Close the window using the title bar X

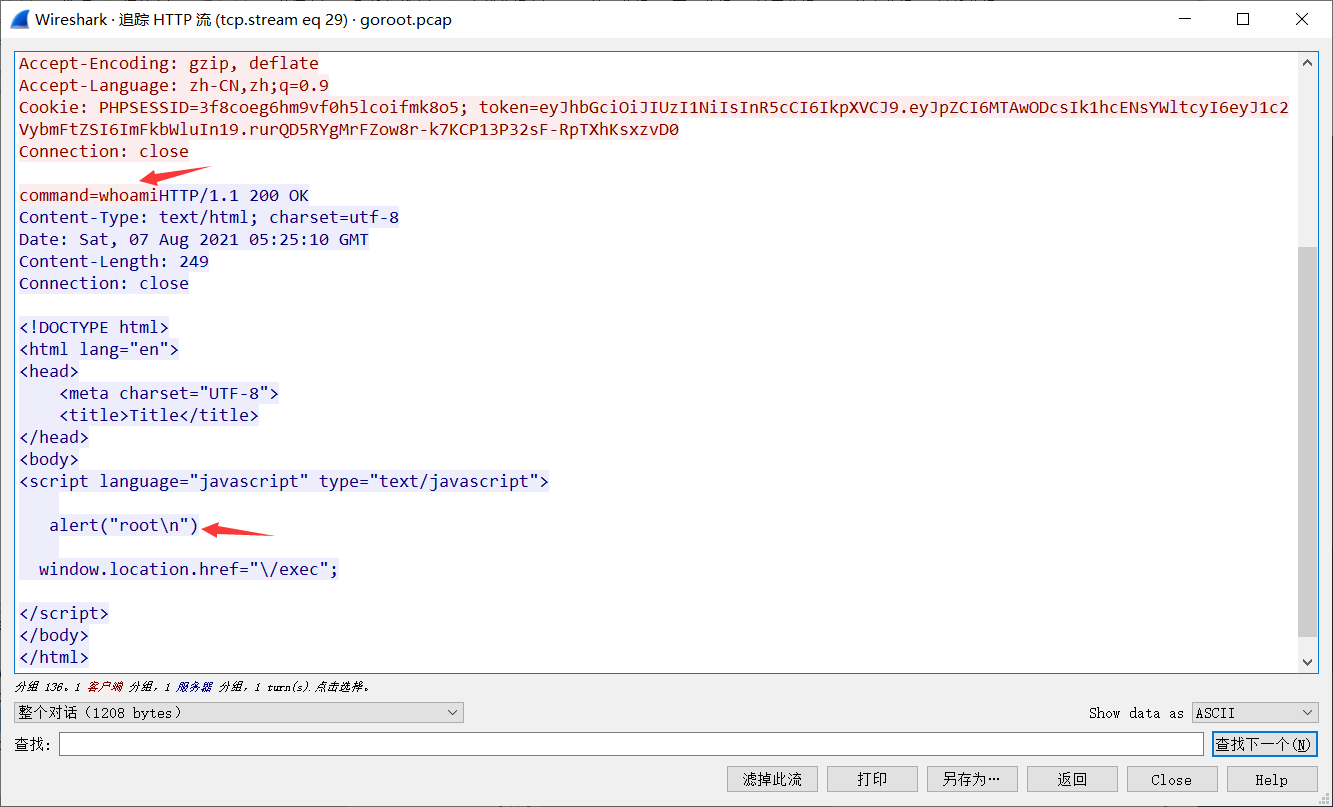point(1302,19)
